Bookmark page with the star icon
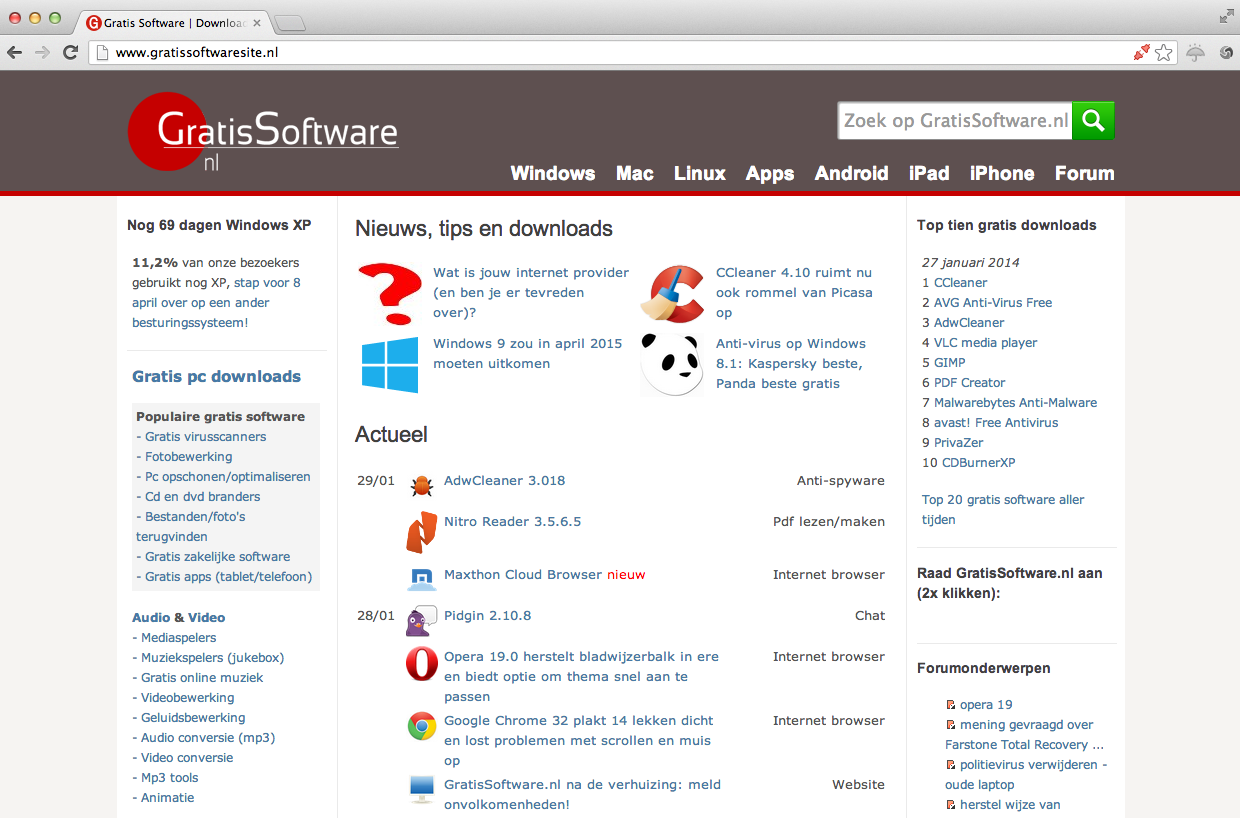 (1164, 53)
